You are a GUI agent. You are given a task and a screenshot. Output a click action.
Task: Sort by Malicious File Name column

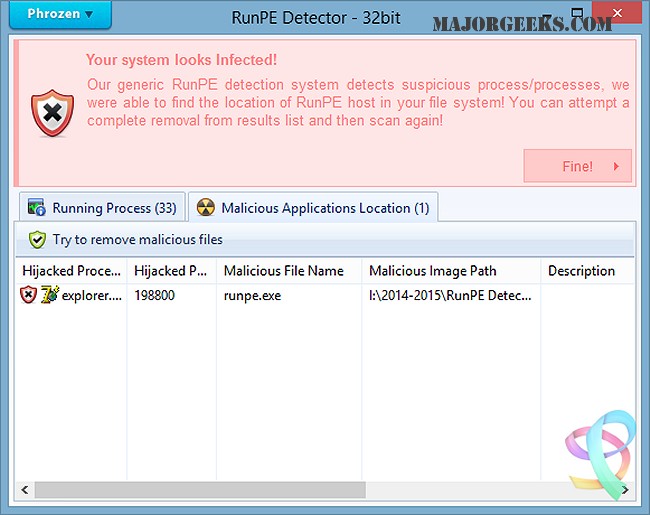[x=289, y=271]
